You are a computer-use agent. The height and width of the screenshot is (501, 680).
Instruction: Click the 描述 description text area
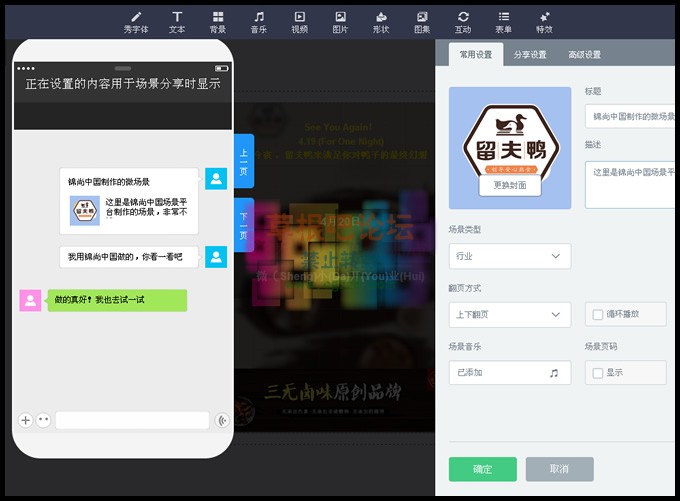(x=630, y=185)
